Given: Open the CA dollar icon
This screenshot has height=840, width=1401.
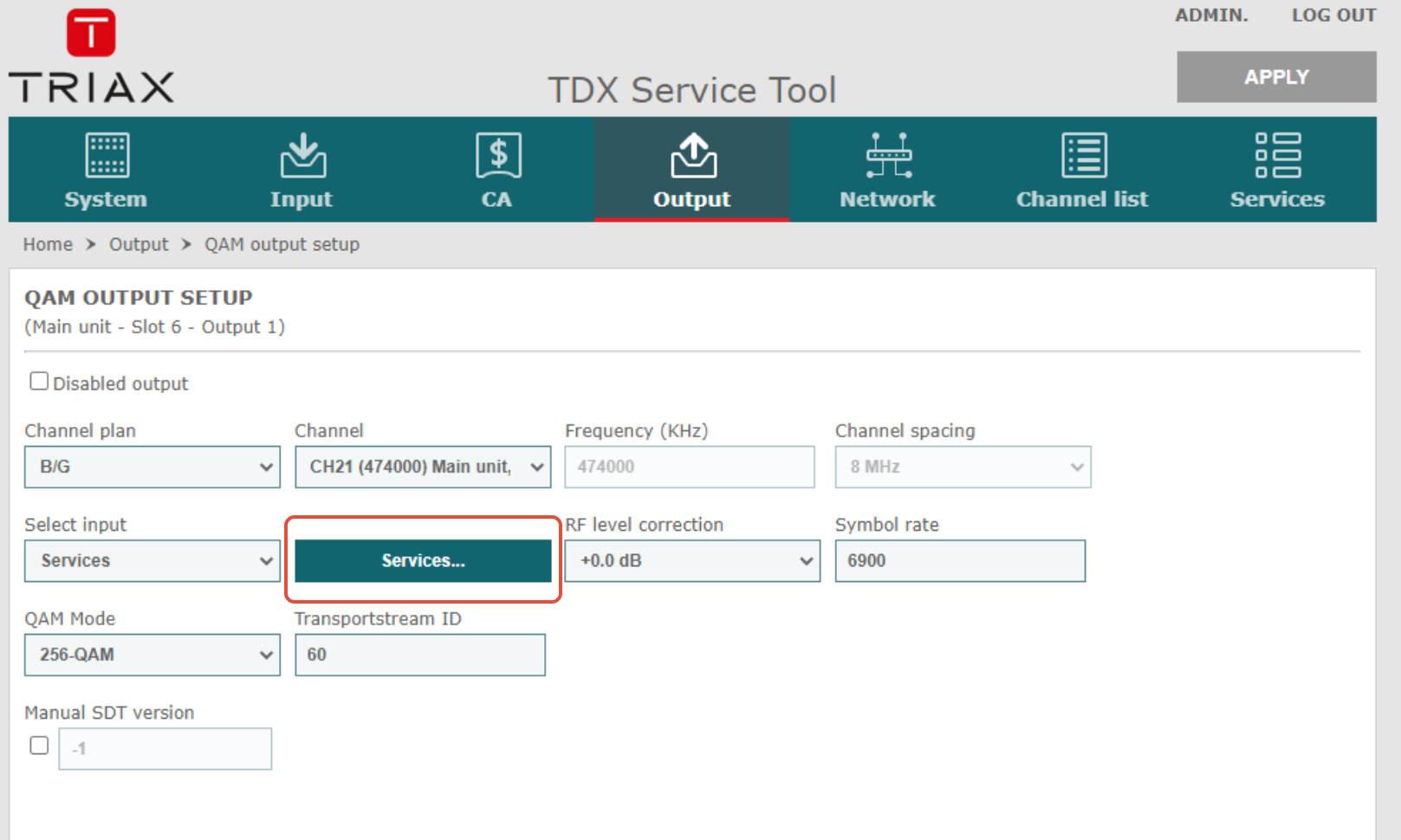Looking at the screenshot, I should coord(498,155).
